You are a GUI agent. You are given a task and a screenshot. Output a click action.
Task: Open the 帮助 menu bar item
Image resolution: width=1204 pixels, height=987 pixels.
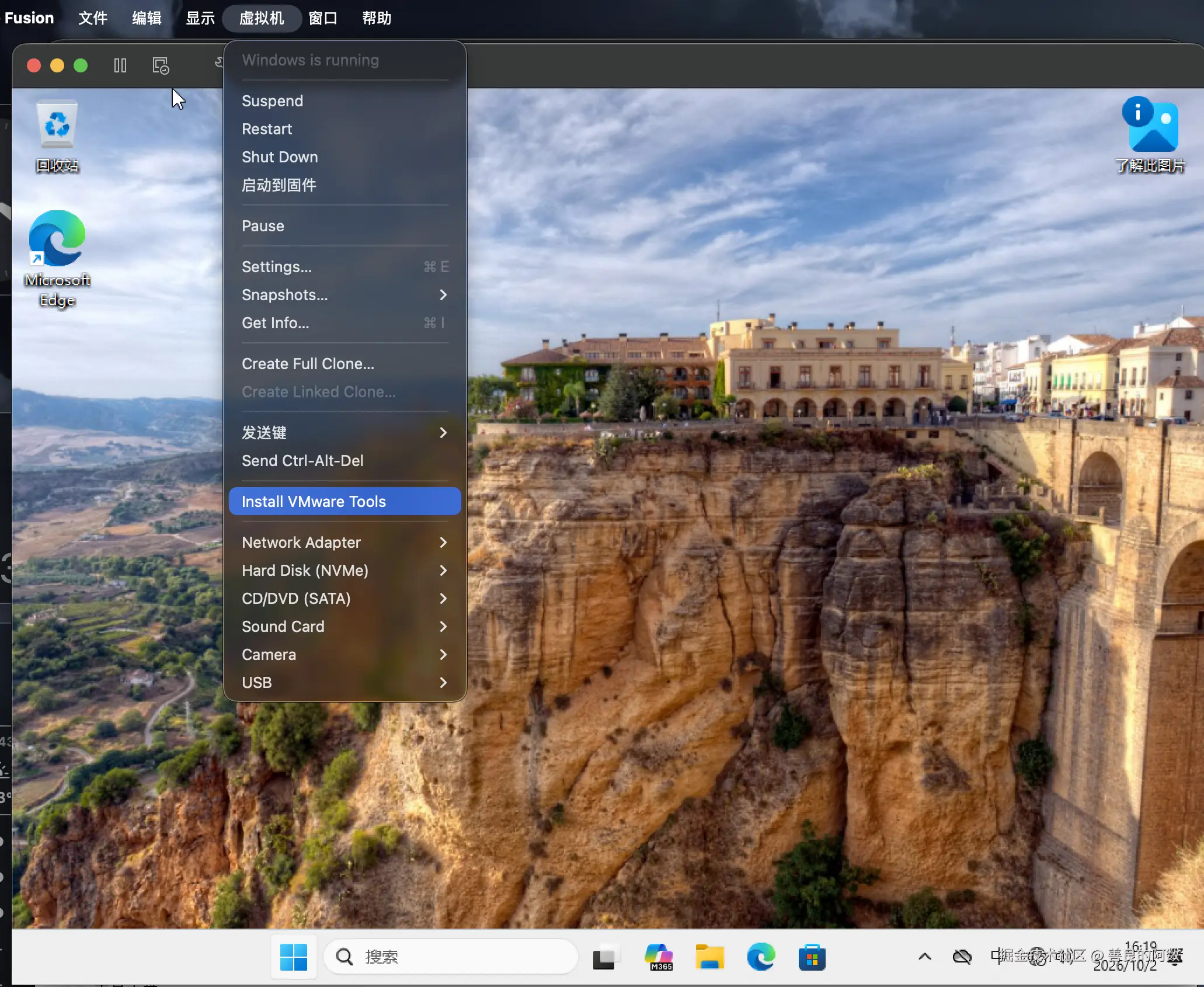click(377, 18)
